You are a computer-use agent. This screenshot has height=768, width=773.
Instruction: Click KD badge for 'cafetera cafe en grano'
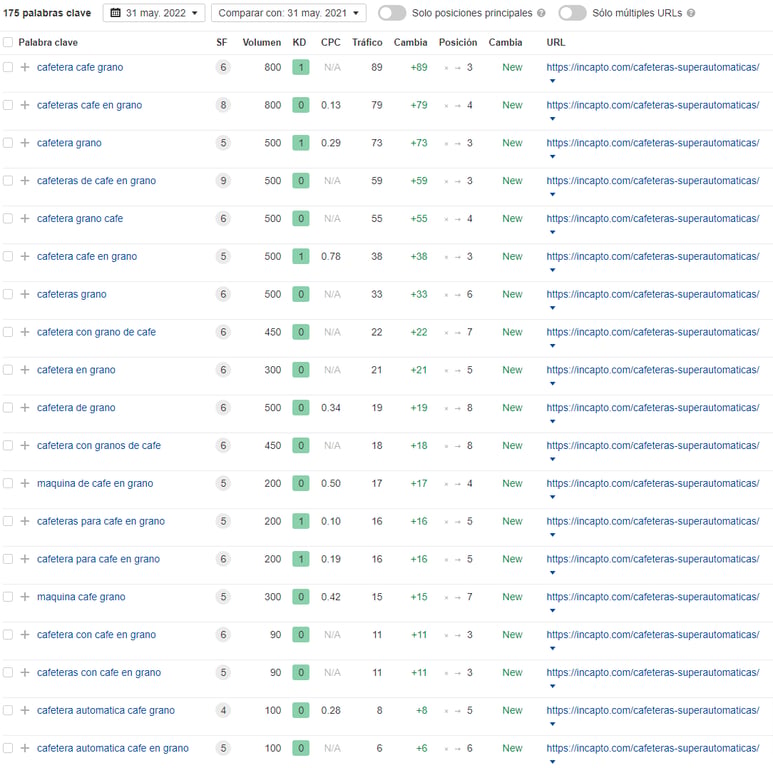(301, 256)
